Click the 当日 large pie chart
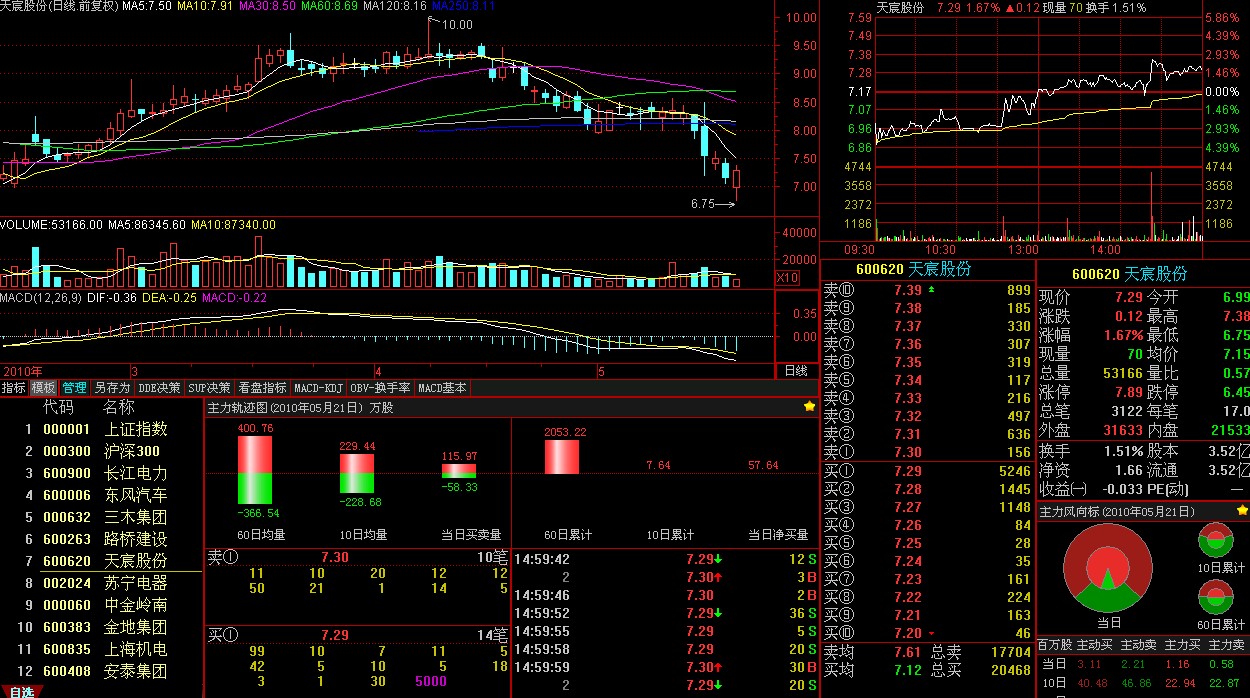 [1108, 571]
